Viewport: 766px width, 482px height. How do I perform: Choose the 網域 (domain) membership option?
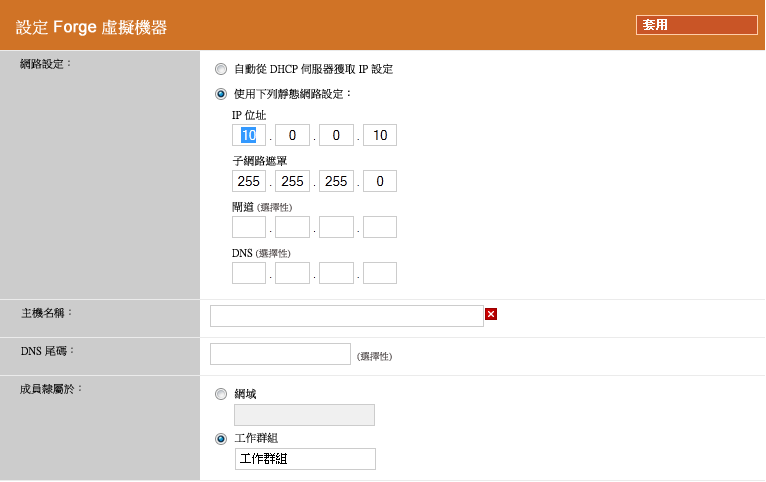[x=221, y=394]
